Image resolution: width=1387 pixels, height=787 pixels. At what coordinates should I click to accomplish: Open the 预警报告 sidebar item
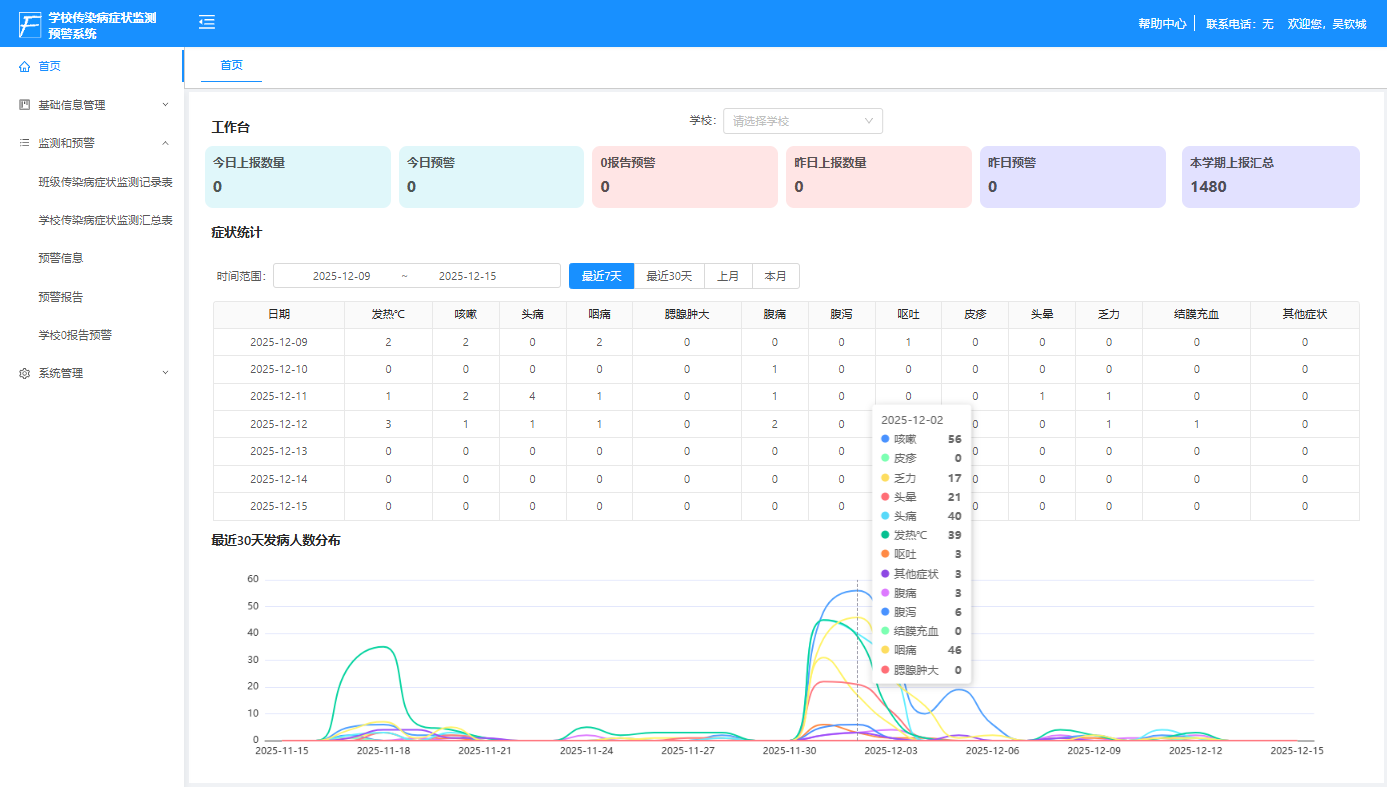61,297
